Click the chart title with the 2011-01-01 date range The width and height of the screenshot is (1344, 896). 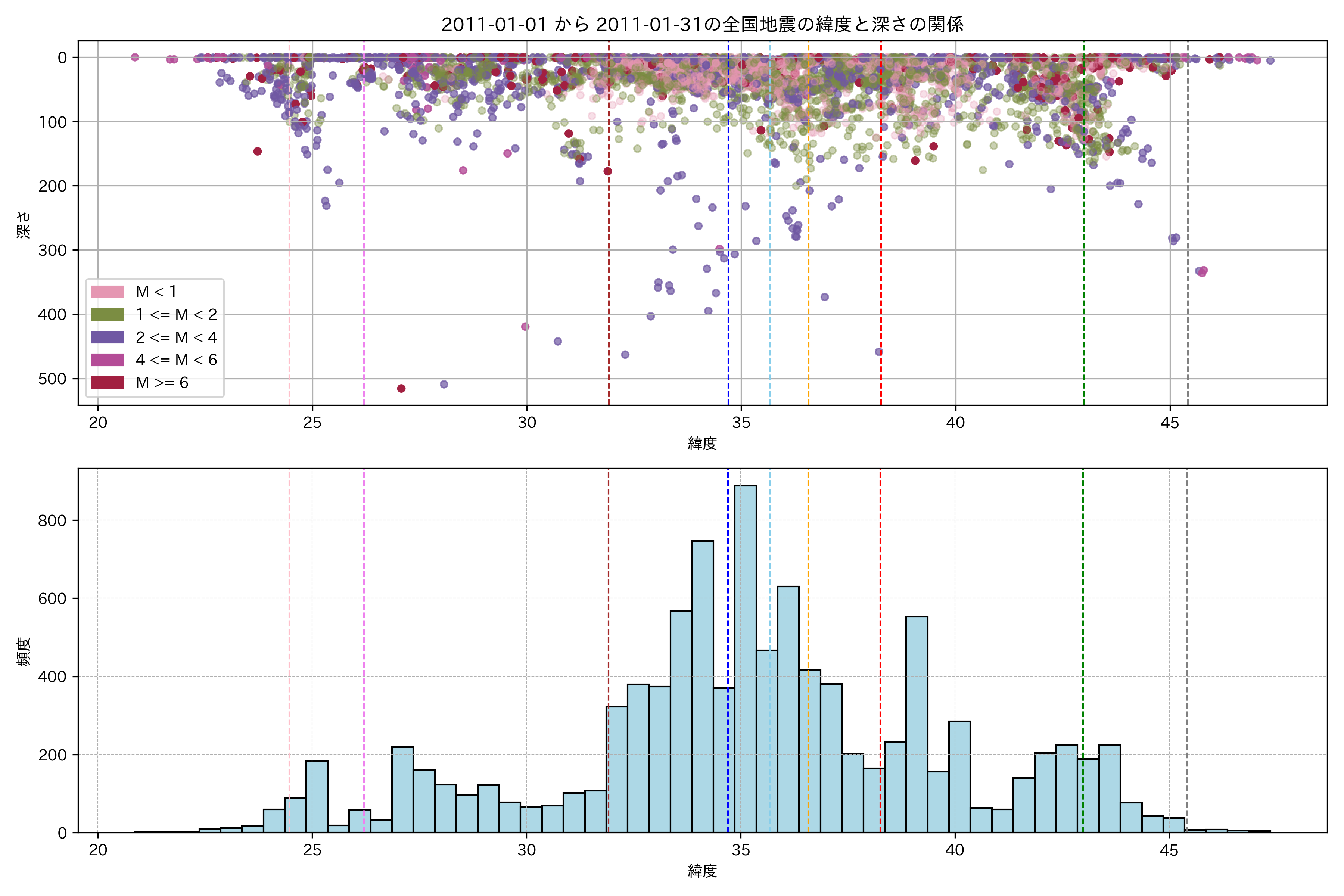[702, 25]
